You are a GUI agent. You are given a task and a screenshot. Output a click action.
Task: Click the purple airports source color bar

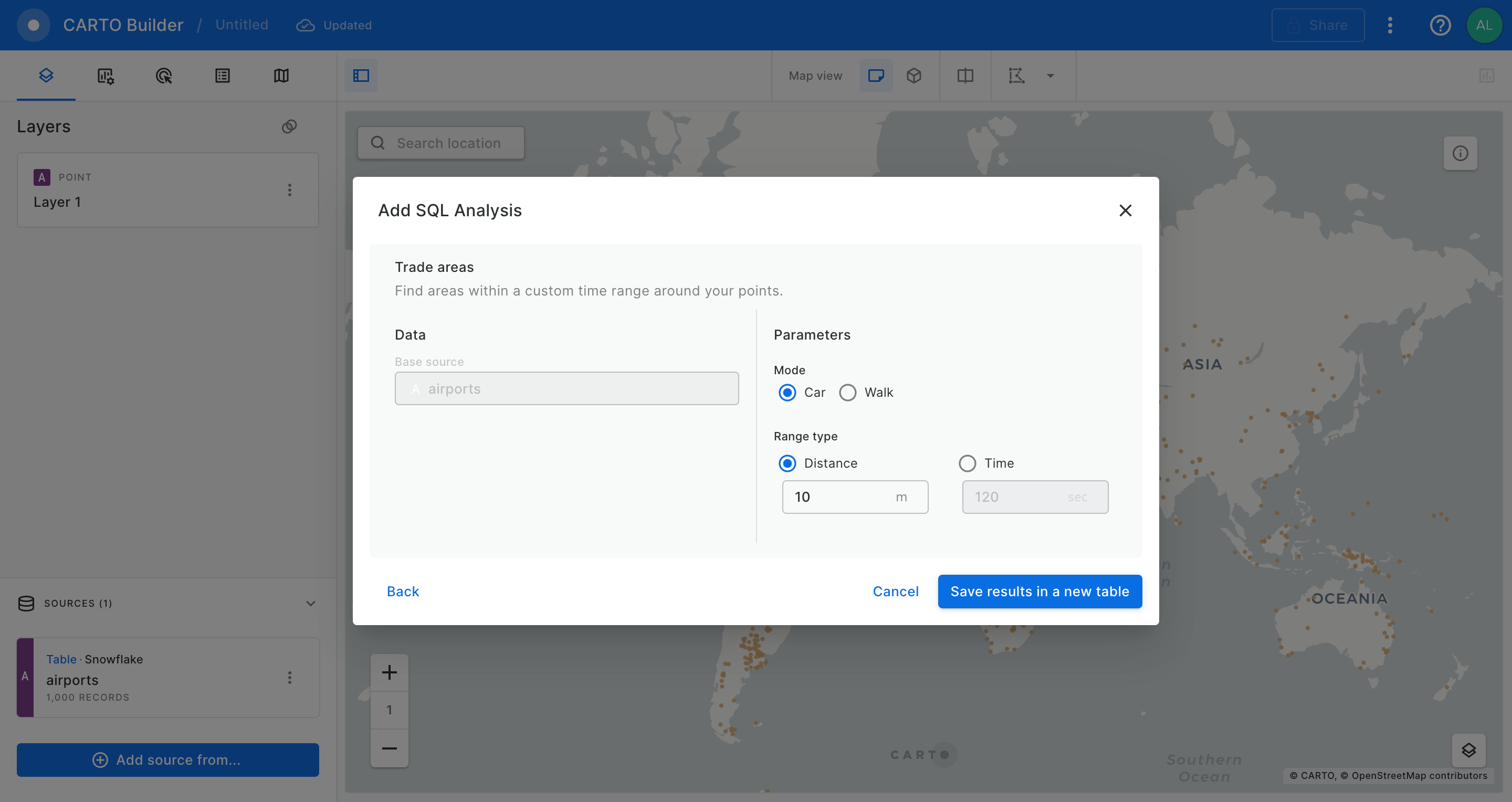pyautogui.click(x=25, y=678)
